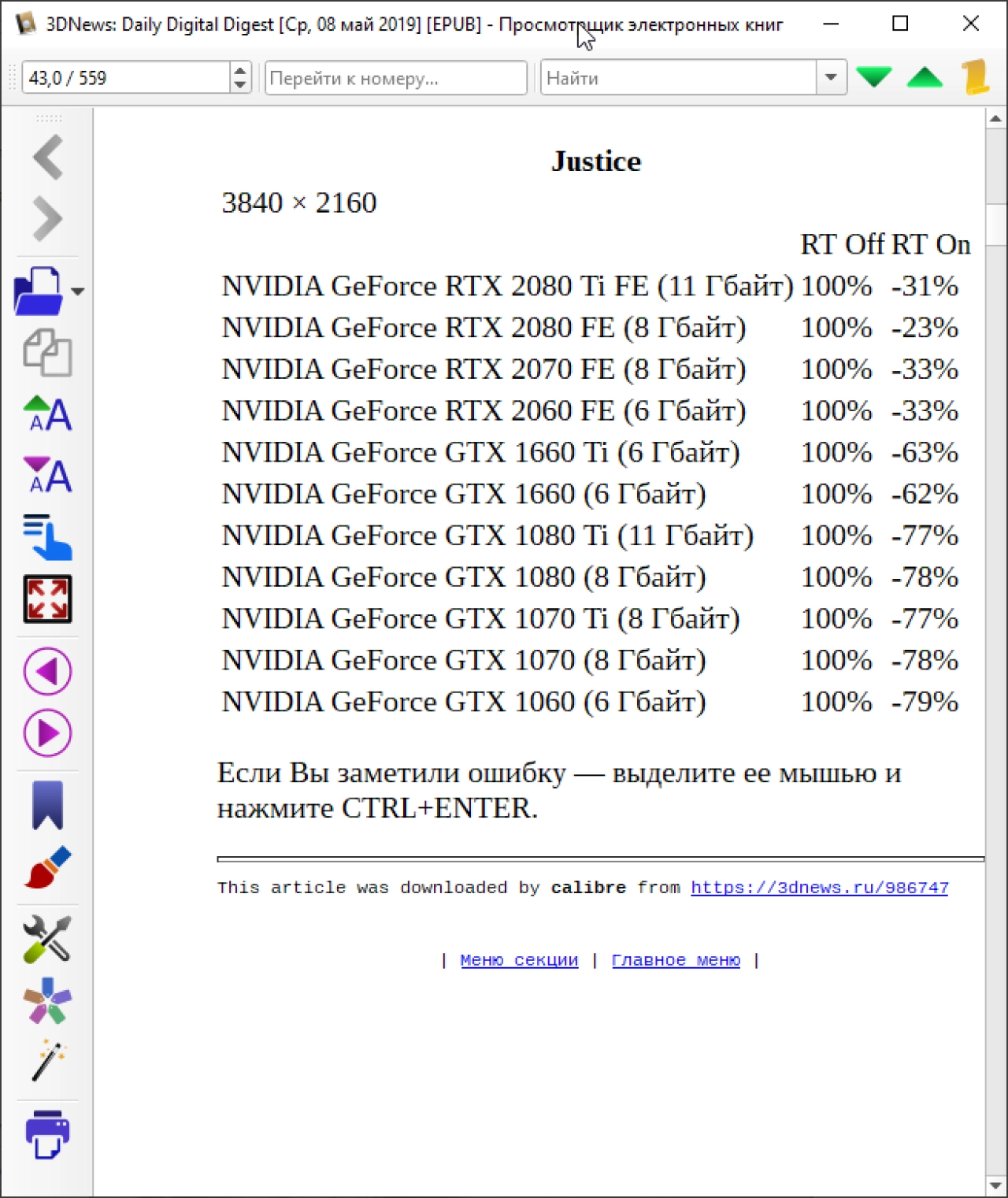Decrease the font size
The image size is (1008, 1198).
coord(48,475)
